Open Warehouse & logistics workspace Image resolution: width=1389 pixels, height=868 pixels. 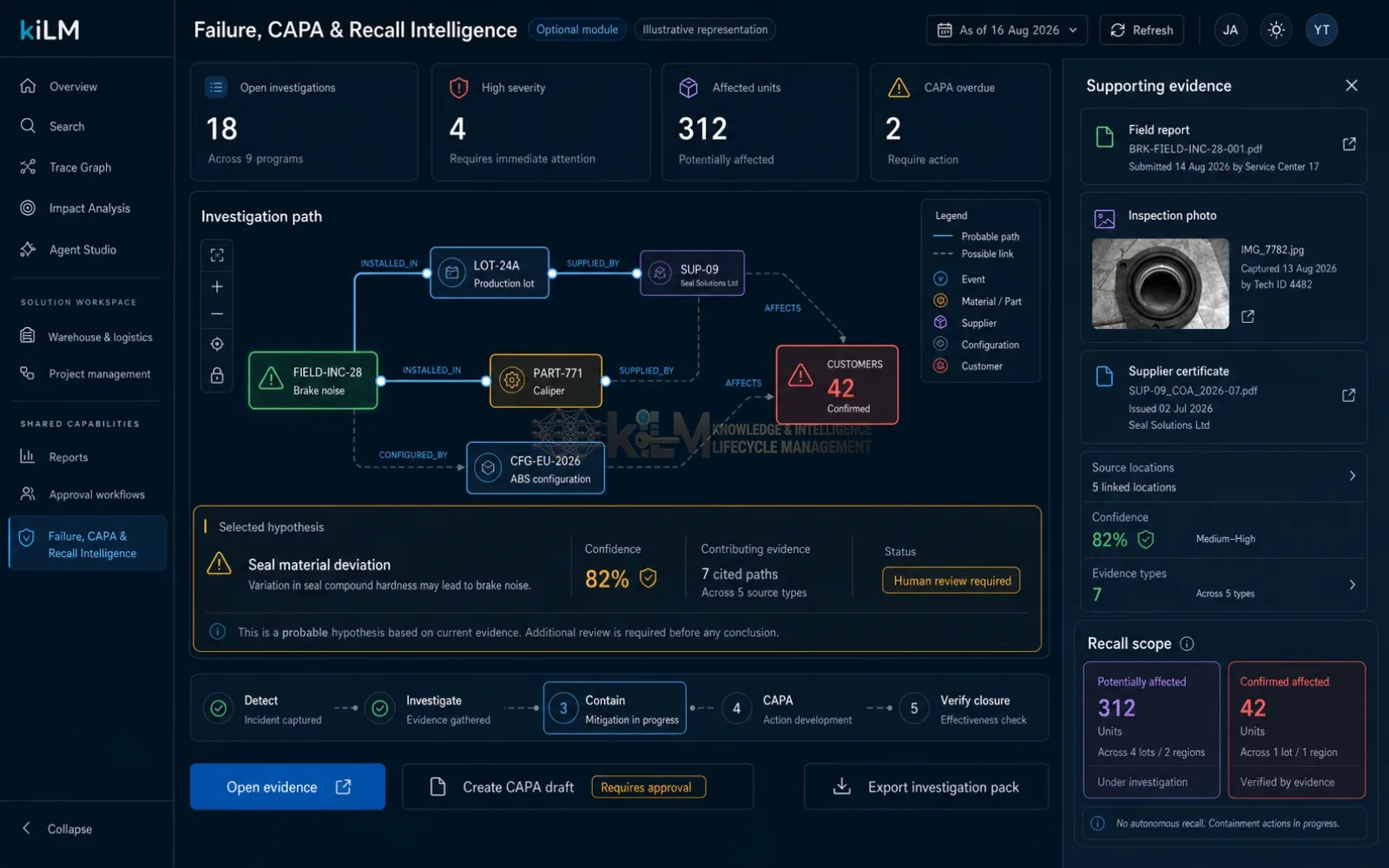tap(85, 337)
